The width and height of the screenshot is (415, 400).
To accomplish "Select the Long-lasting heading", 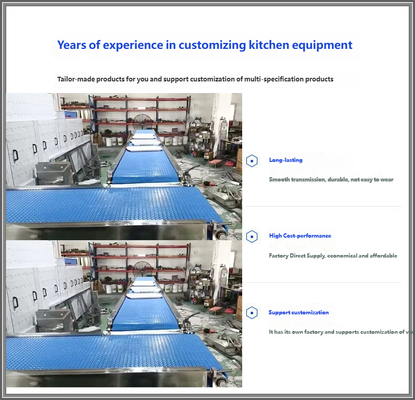I will pyautogui.click(x=286, y=160).
